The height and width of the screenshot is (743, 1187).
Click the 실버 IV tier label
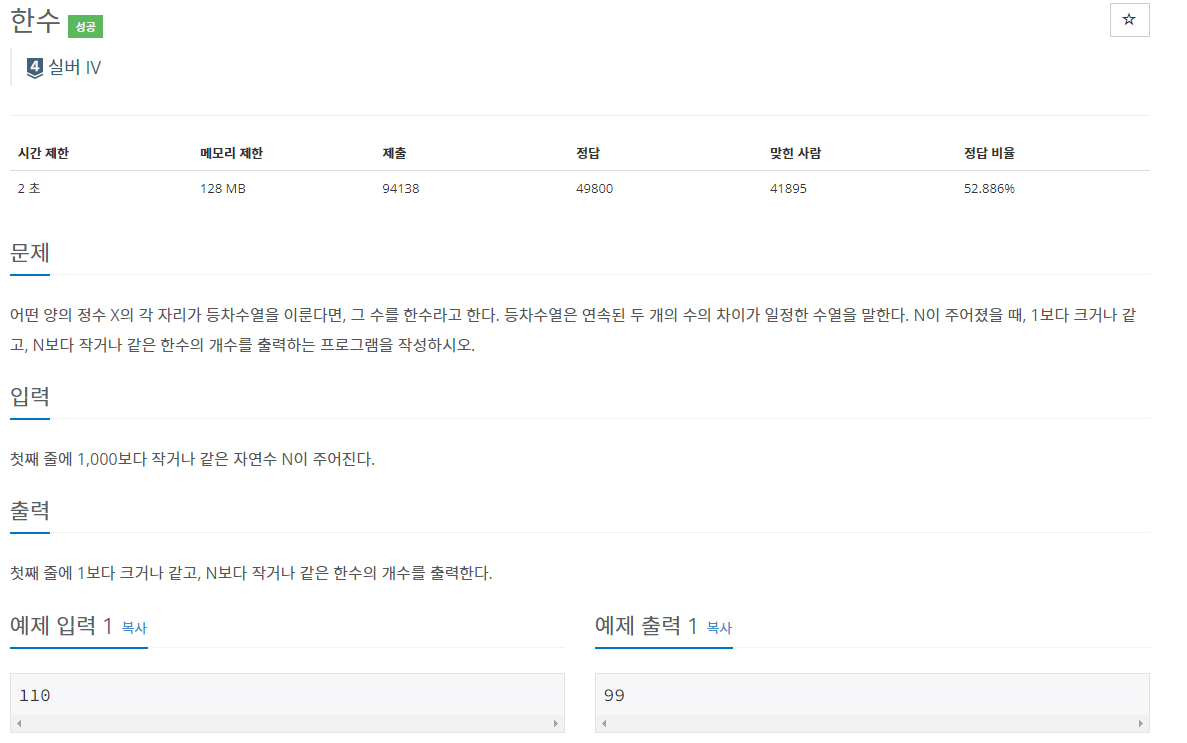[74, 67]
